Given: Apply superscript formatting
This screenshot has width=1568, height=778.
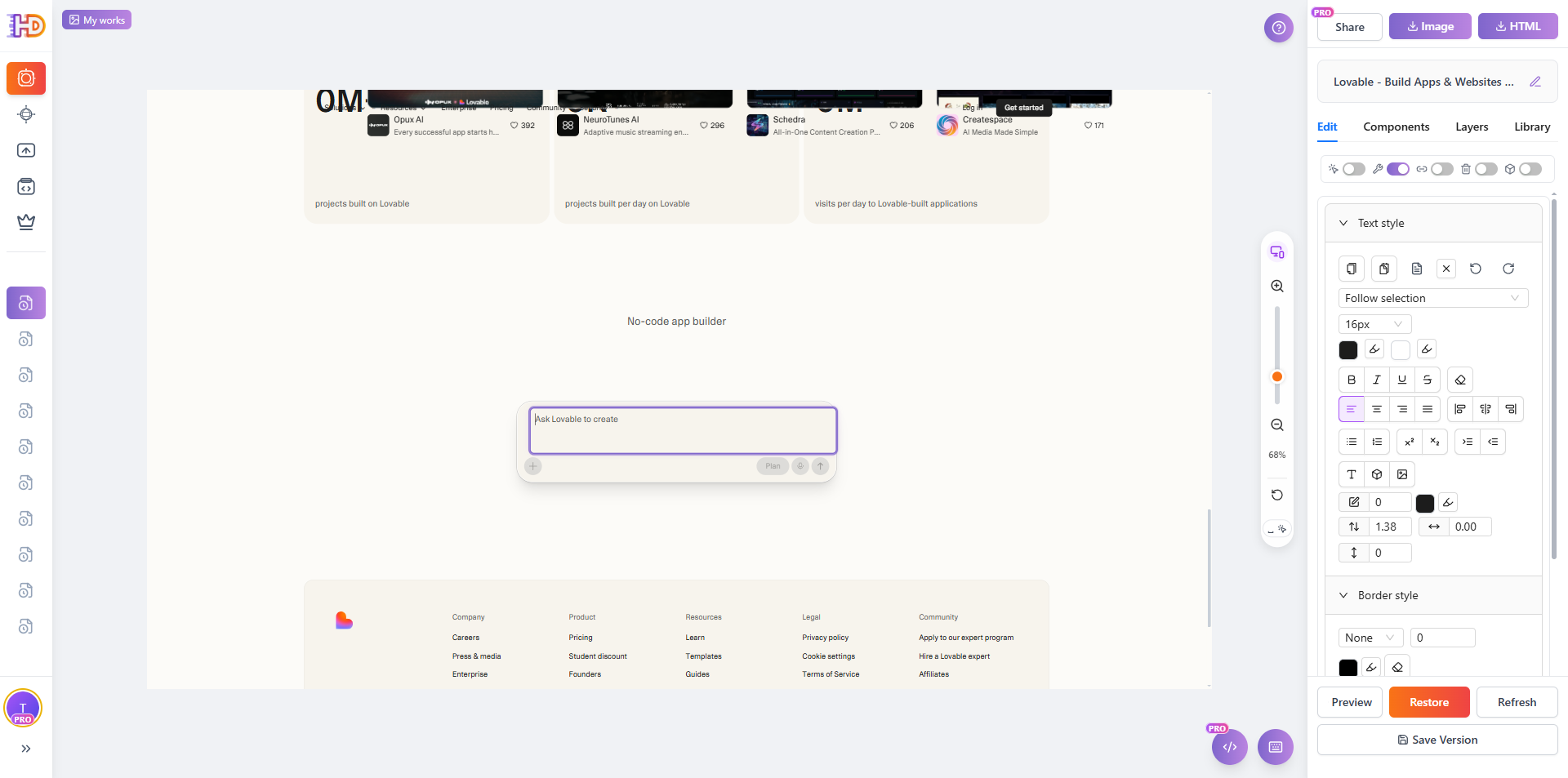Looking at the screenshot, I should tap(1410, 442).
